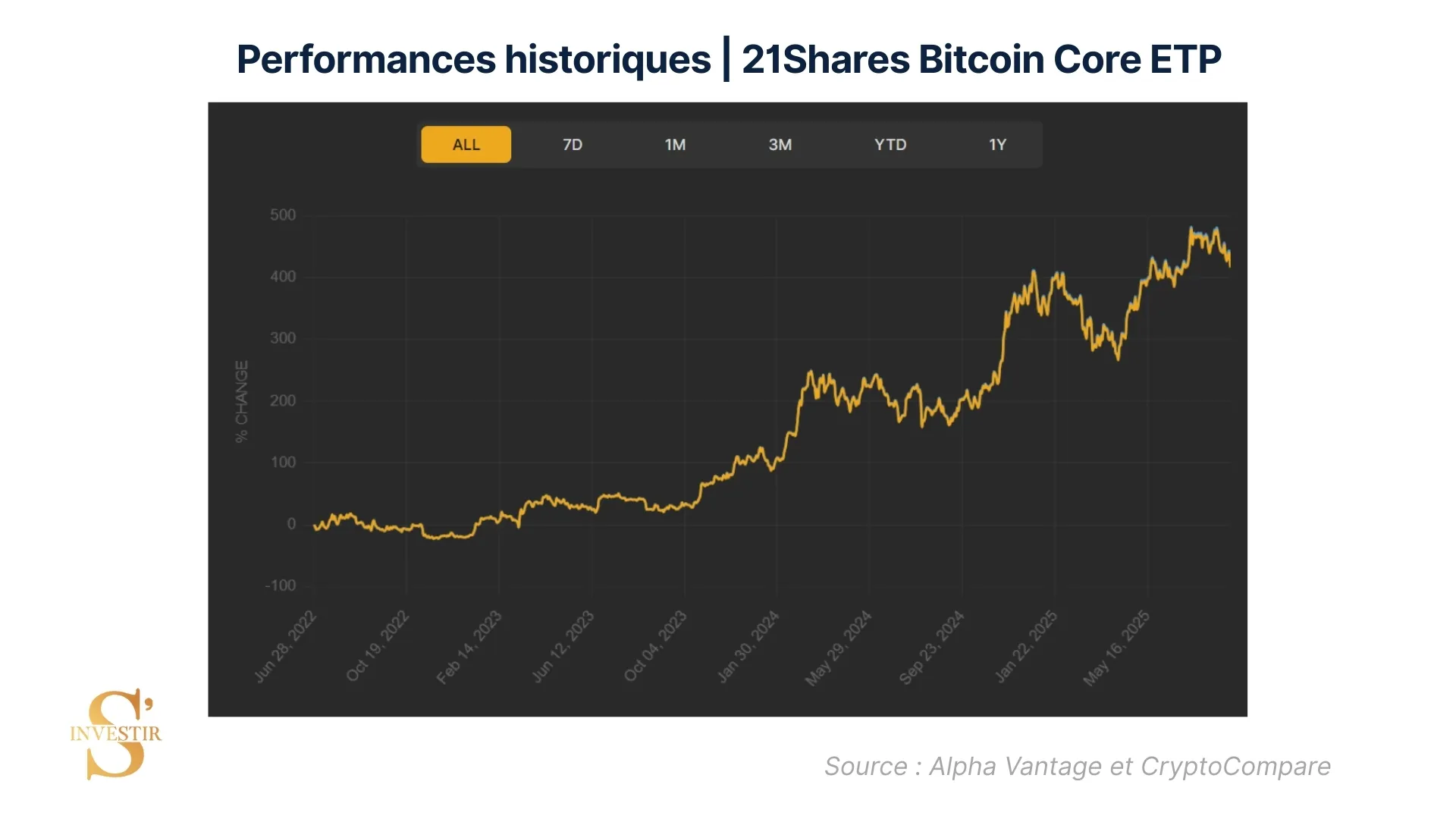Click the Oct 19, 2022 date label
The width and height of the screenshot is (1456, 819).
point(378,646)
